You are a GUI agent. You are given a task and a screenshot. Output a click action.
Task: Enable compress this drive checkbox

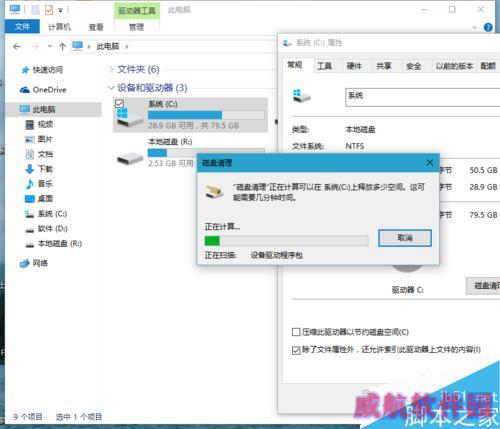pyautogui.click(x=295, y=332)
